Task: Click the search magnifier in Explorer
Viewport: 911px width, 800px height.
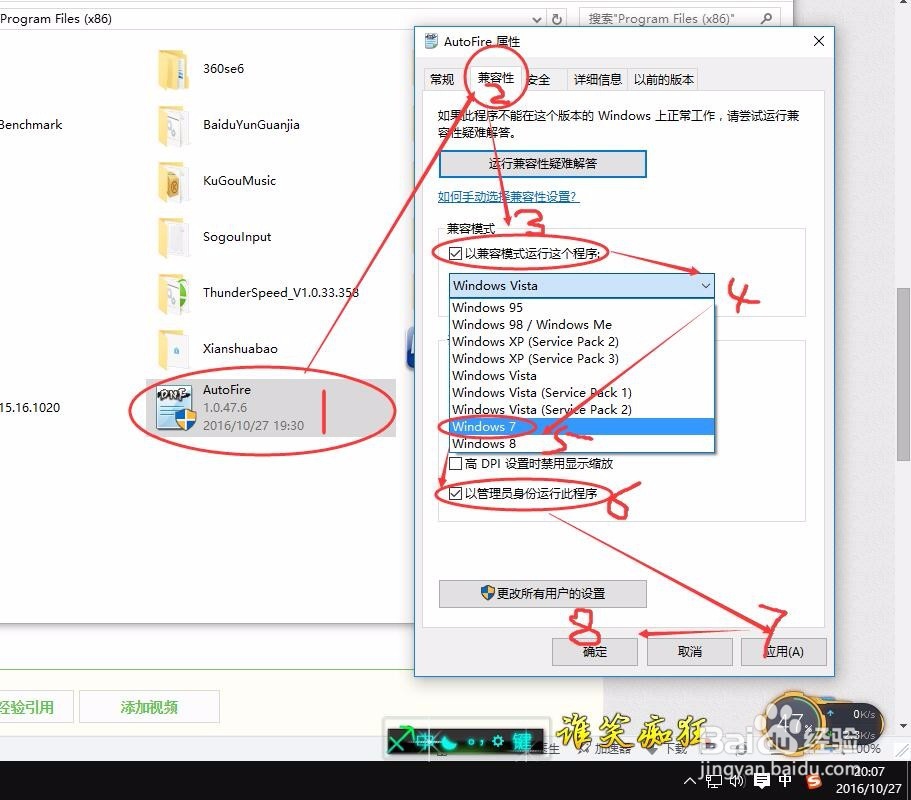Action: [767, 19]
